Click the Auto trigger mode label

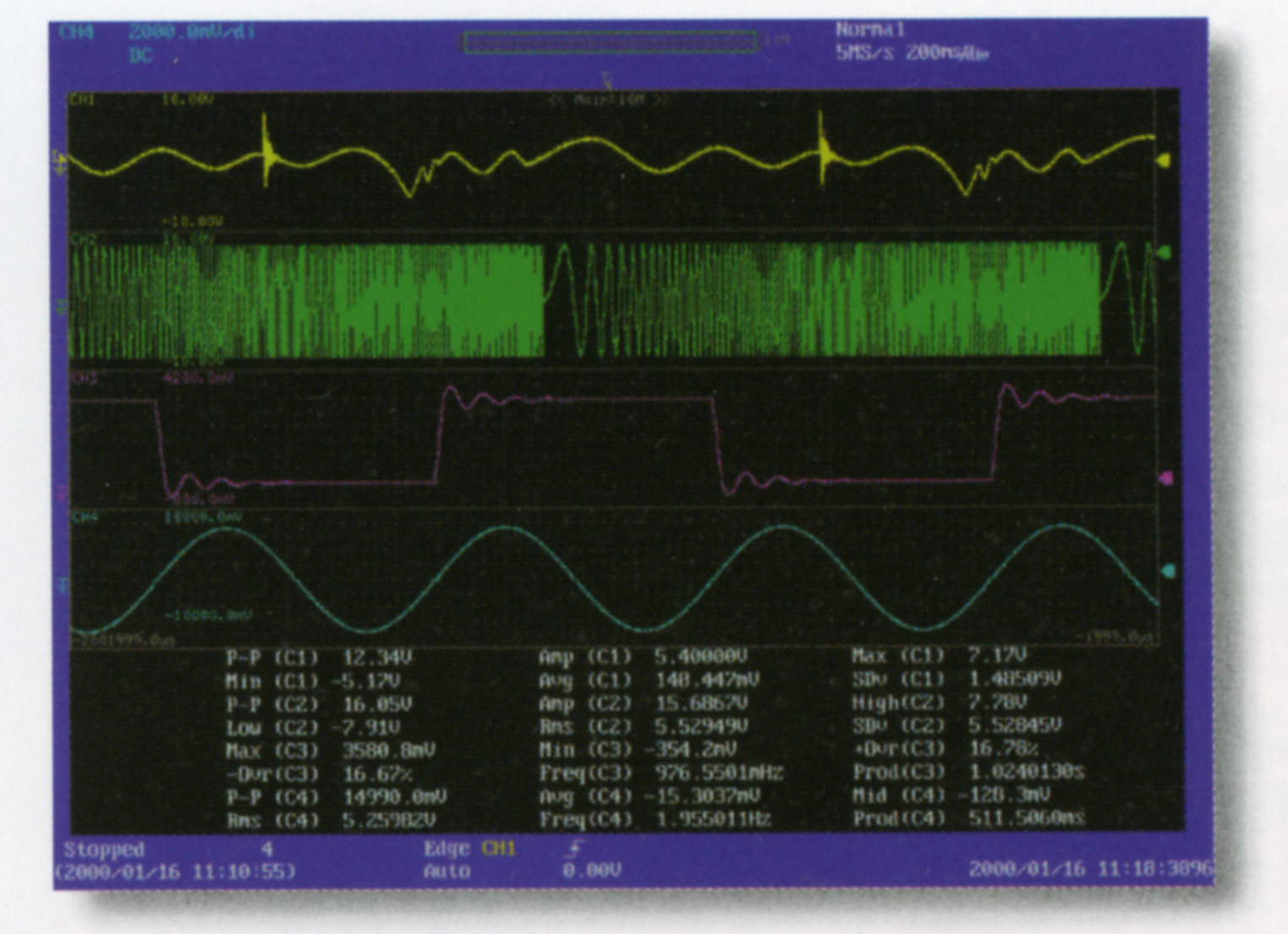point(447,871)
